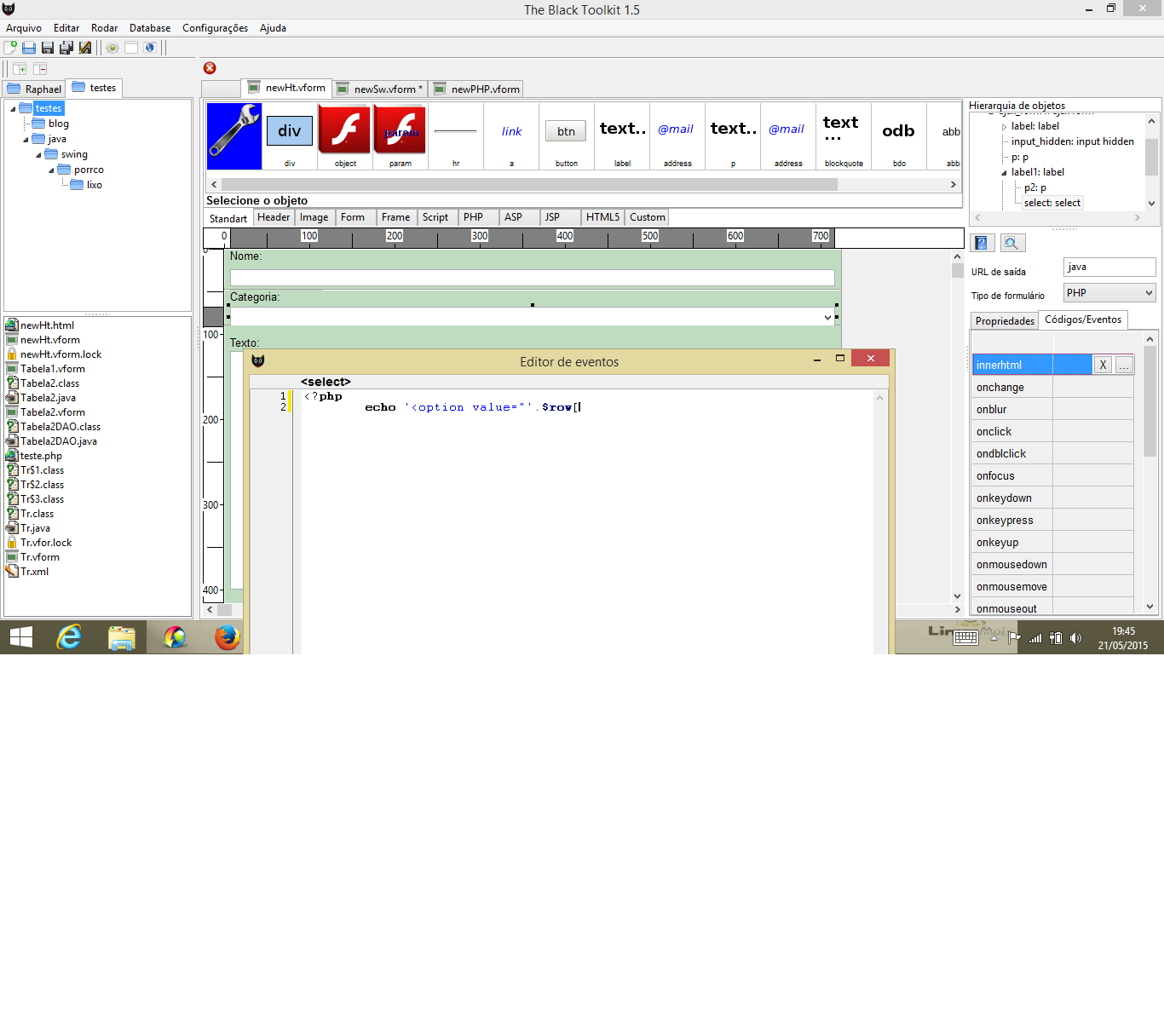Collapse the label1: label tree node
The image size is (1164, 1036).
(x=1004, y=171)
